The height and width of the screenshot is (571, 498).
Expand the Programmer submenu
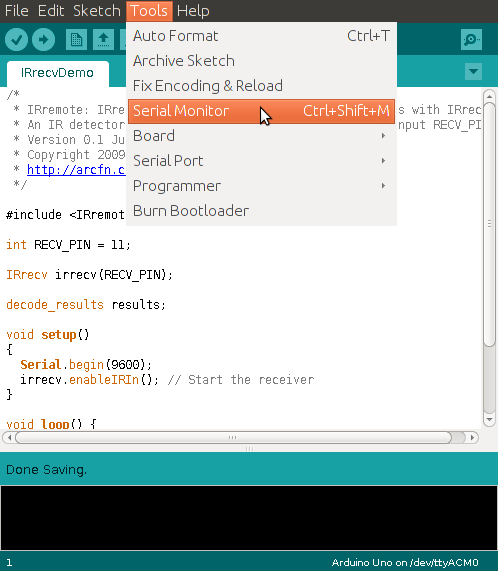point(261,186)
